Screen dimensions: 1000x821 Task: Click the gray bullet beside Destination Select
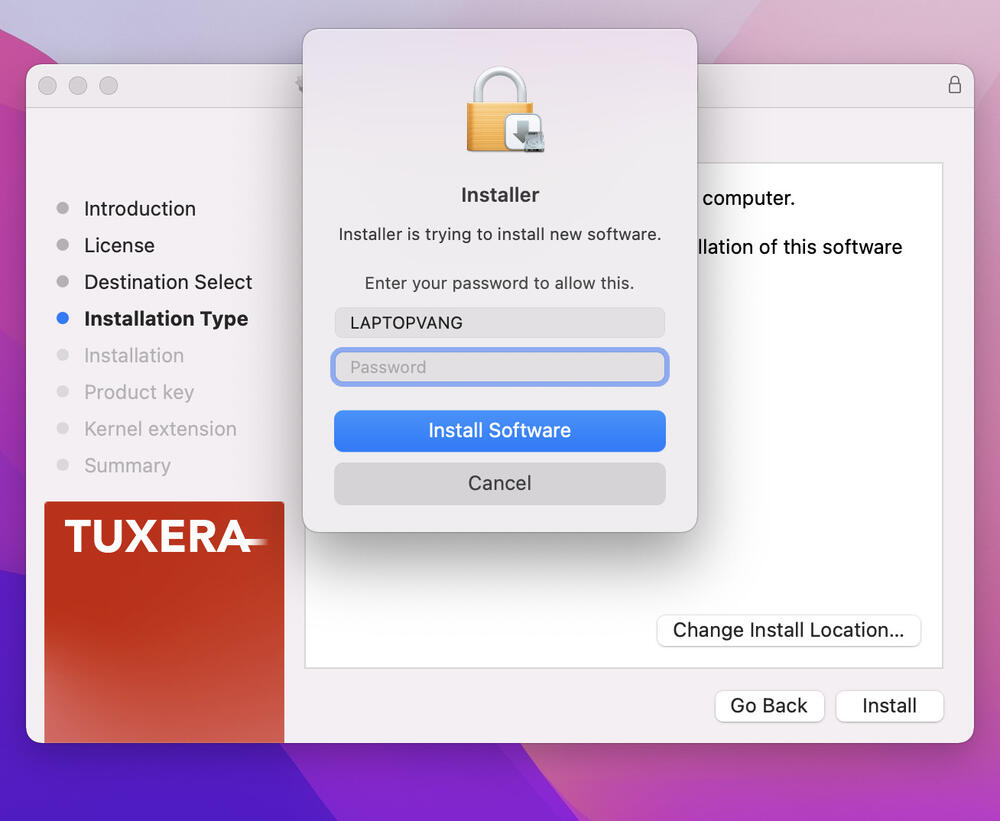[x=62, y=281]
